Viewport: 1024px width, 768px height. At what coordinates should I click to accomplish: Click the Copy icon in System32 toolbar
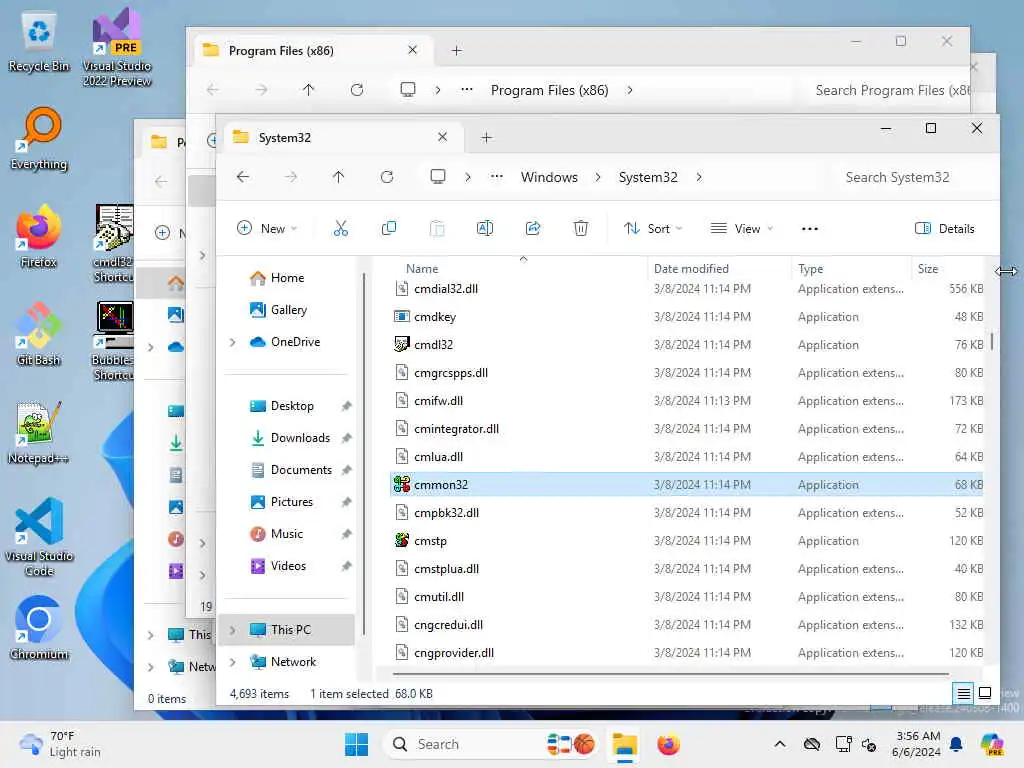[x=389, y=228]
